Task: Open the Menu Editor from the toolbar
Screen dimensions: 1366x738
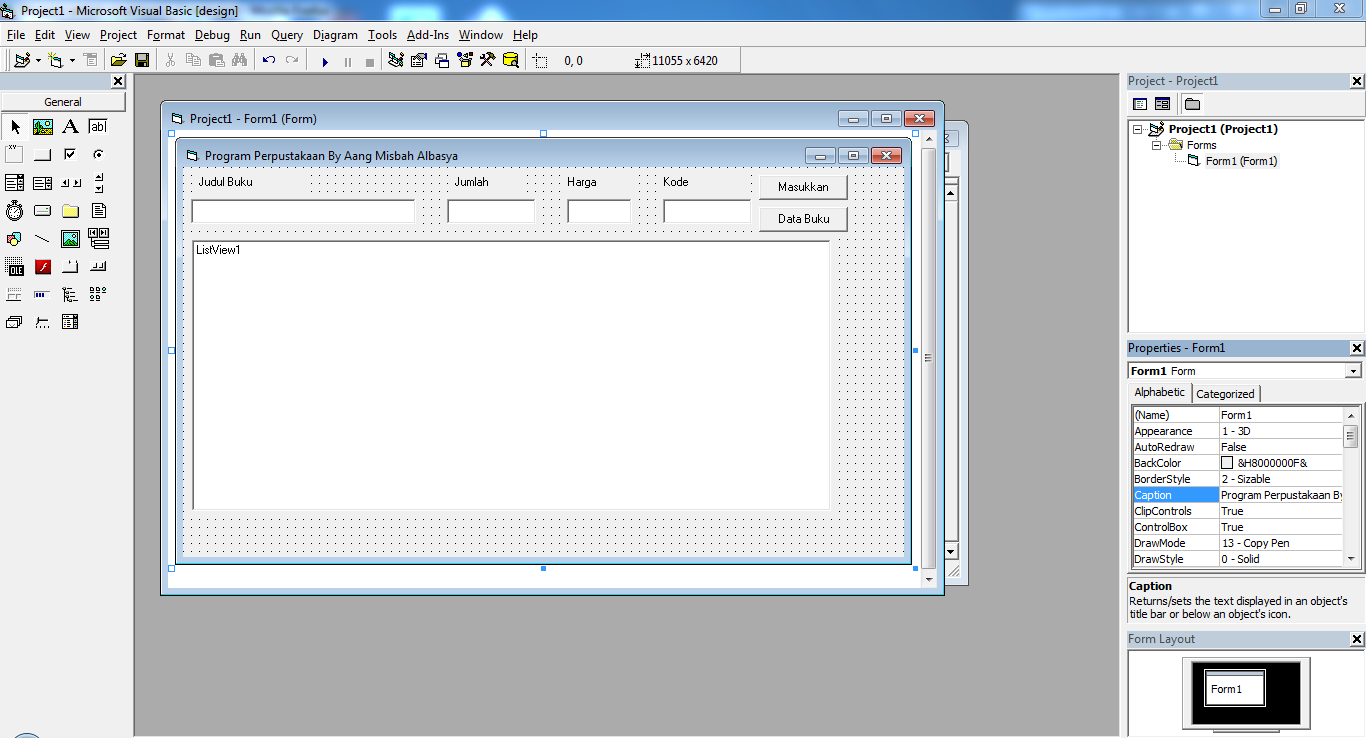Action: coord(88,60)
